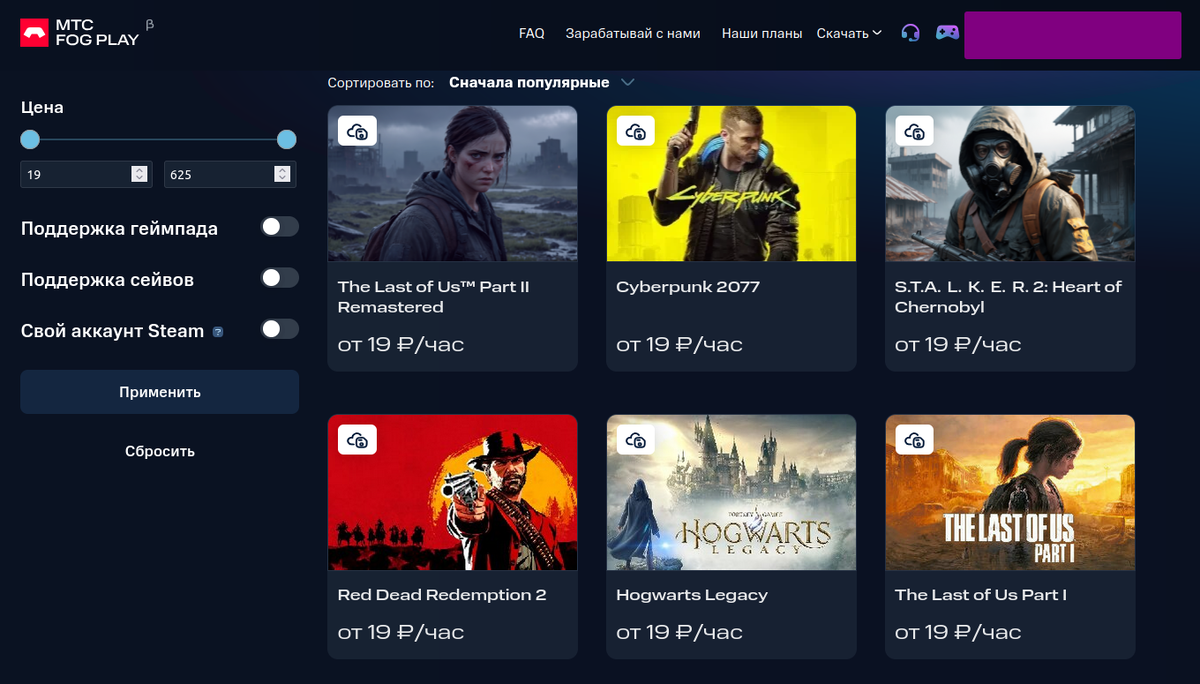Click cloud icon on The Last of Us Part I card
Screen dimensions: 1200x684
click(x=914, y=439)
